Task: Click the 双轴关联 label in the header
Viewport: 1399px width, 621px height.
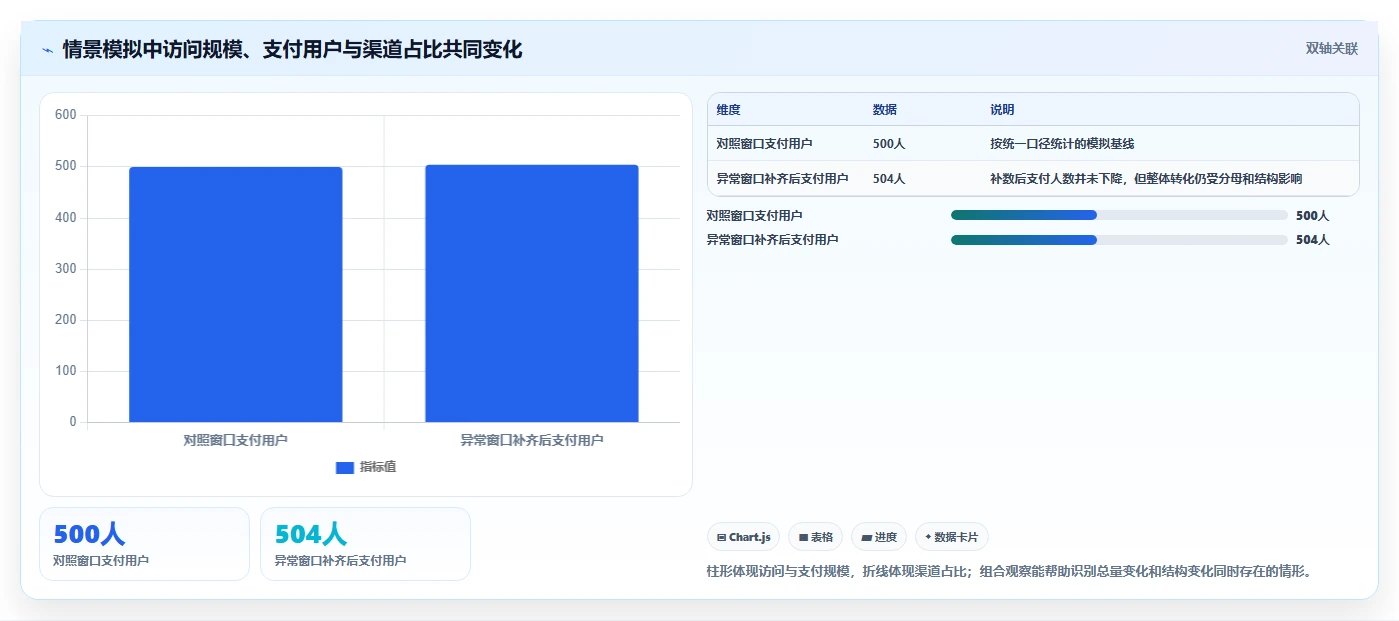Action: (1331, 49)
